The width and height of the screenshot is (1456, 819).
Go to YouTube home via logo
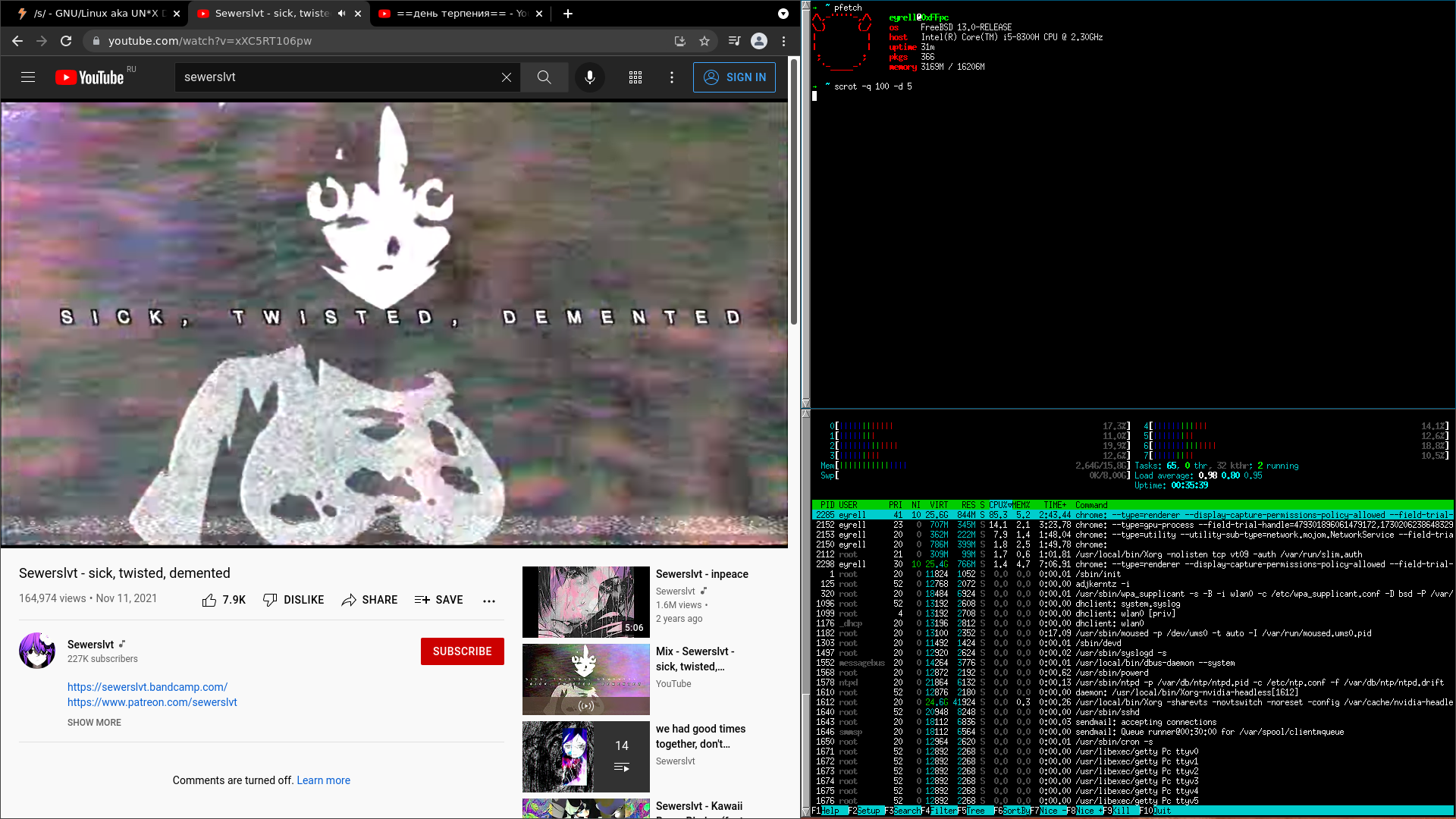coord(89,77)
